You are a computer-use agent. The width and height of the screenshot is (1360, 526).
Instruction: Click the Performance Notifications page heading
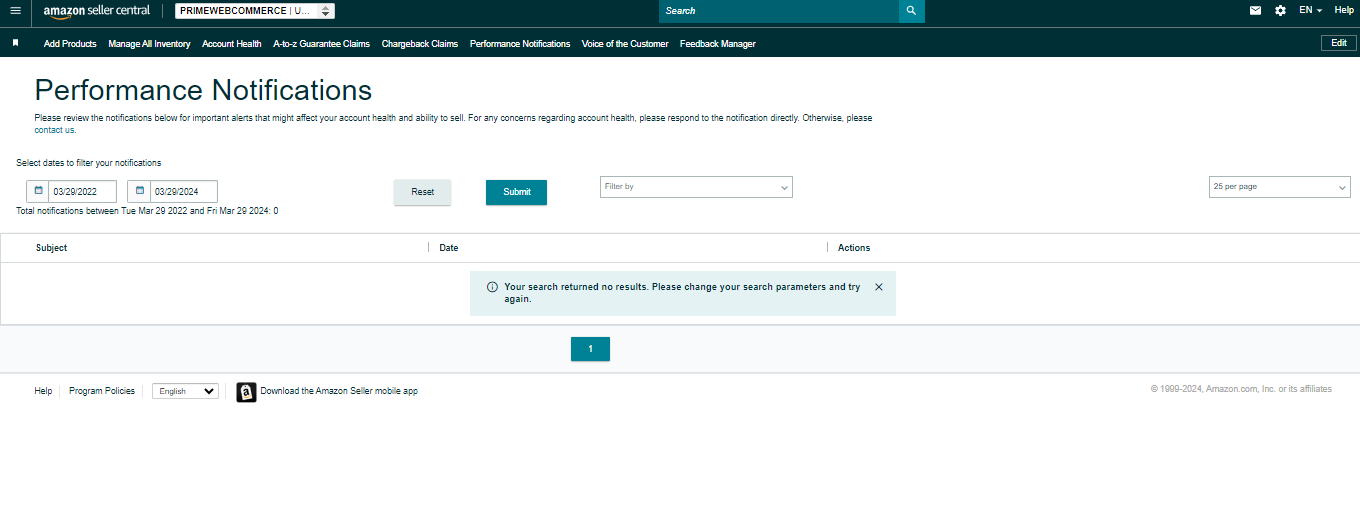203,90
